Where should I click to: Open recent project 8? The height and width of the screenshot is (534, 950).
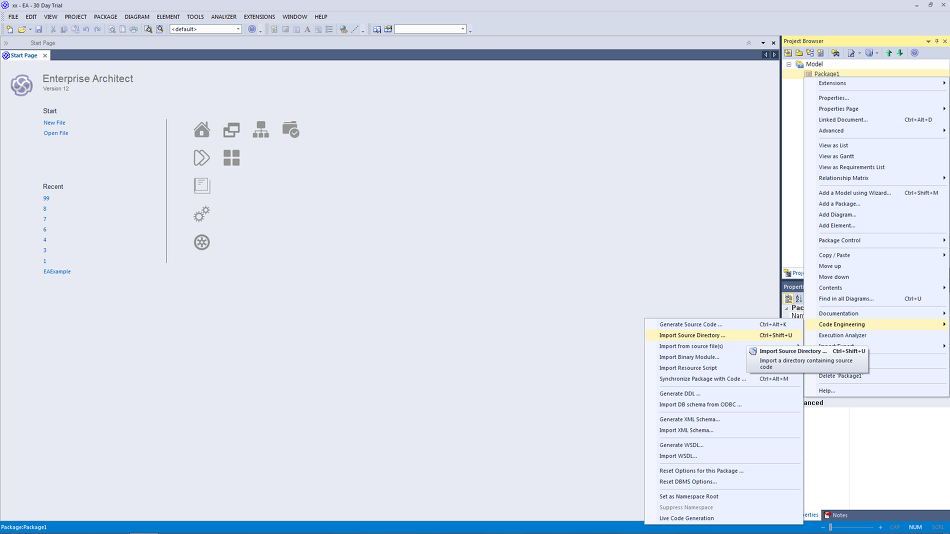tap(45, 209)
